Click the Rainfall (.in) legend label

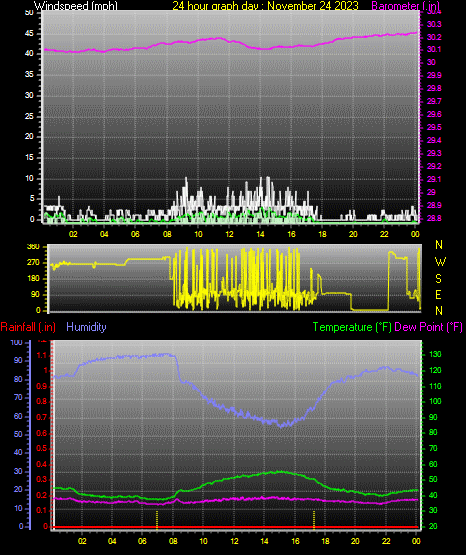[x=28, y=327]
